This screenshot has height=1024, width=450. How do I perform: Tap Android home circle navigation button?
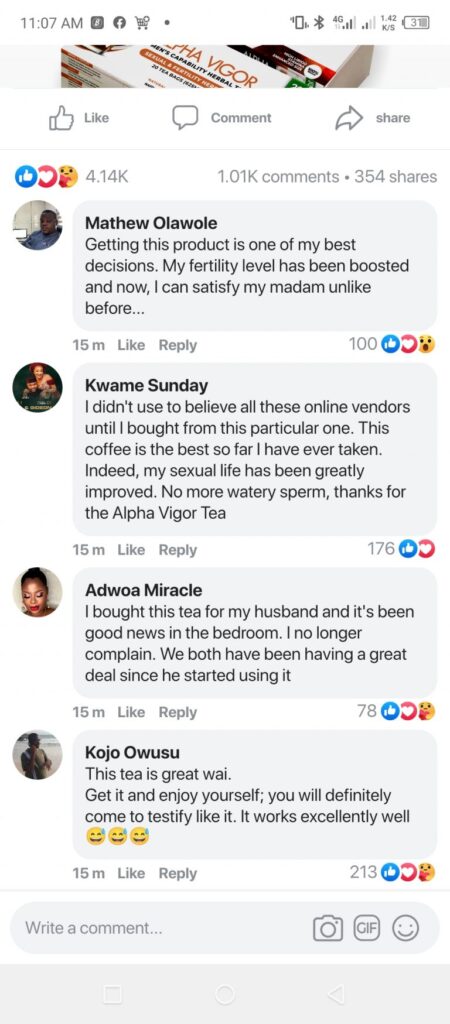coord(225,995)
